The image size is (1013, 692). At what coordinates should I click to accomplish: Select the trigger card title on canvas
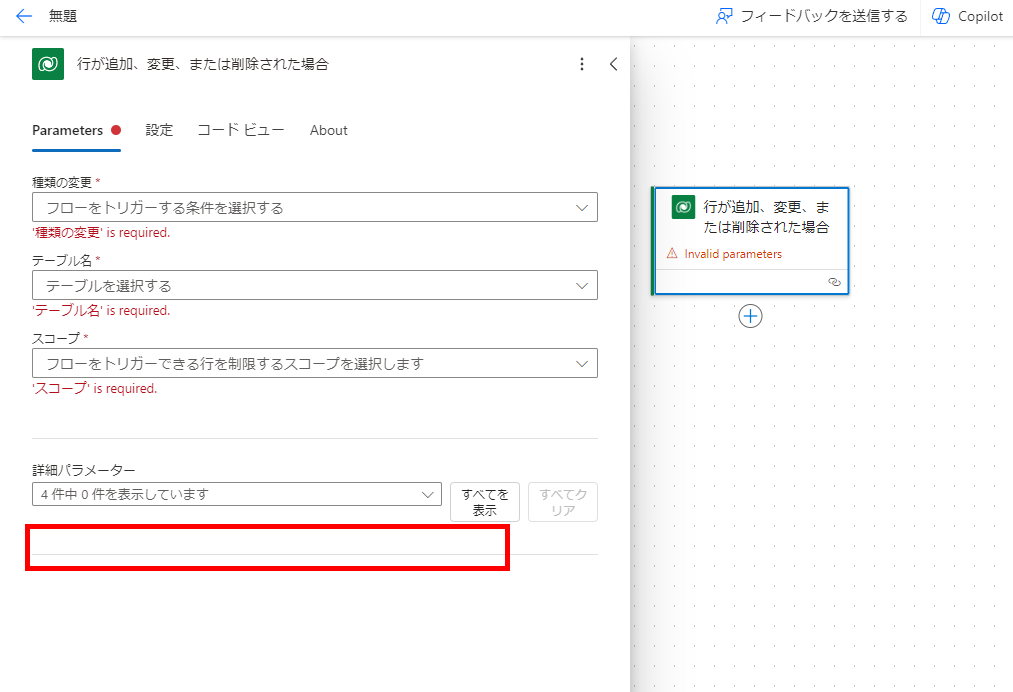coord(766,217)
